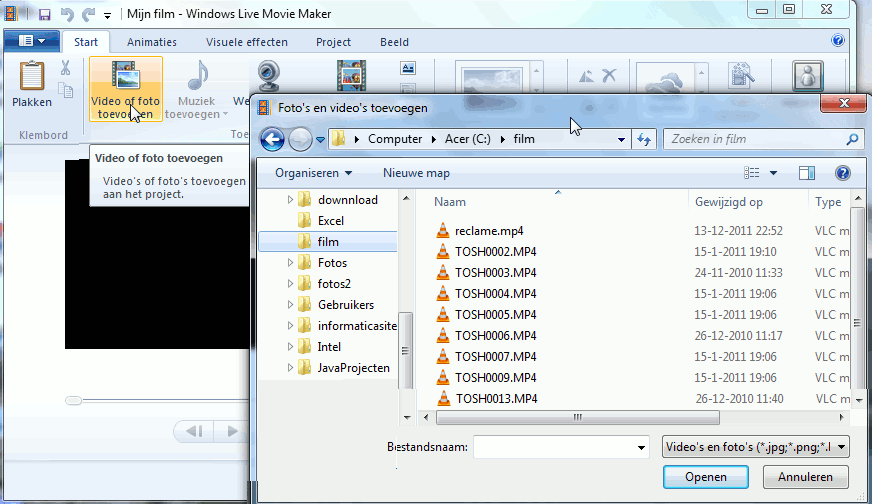
Task: Expand the Gebruikers folder node
Action: 290,304
